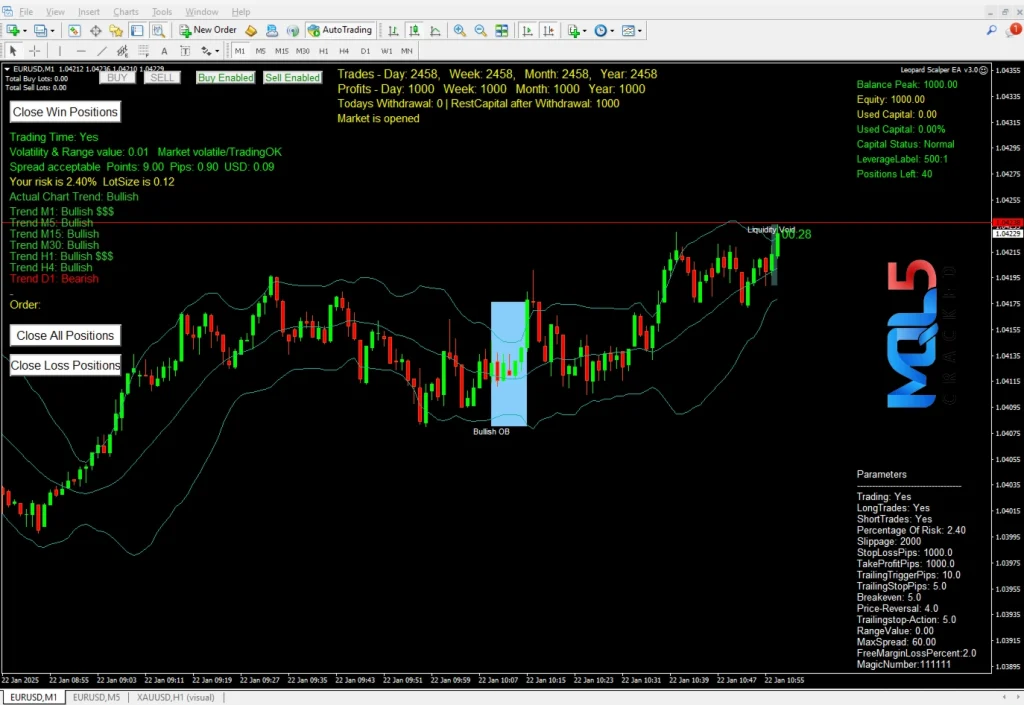Zoom in on the chart
The image size is (1024, 705).
[x=459, y=30]
